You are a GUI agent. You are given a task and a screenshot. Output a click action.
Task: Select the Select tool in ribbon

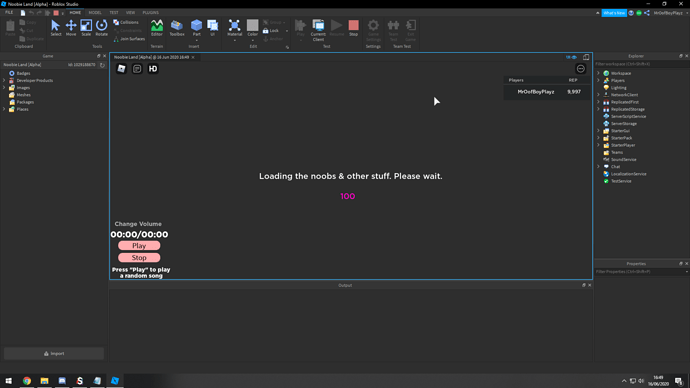coord(55,28)
